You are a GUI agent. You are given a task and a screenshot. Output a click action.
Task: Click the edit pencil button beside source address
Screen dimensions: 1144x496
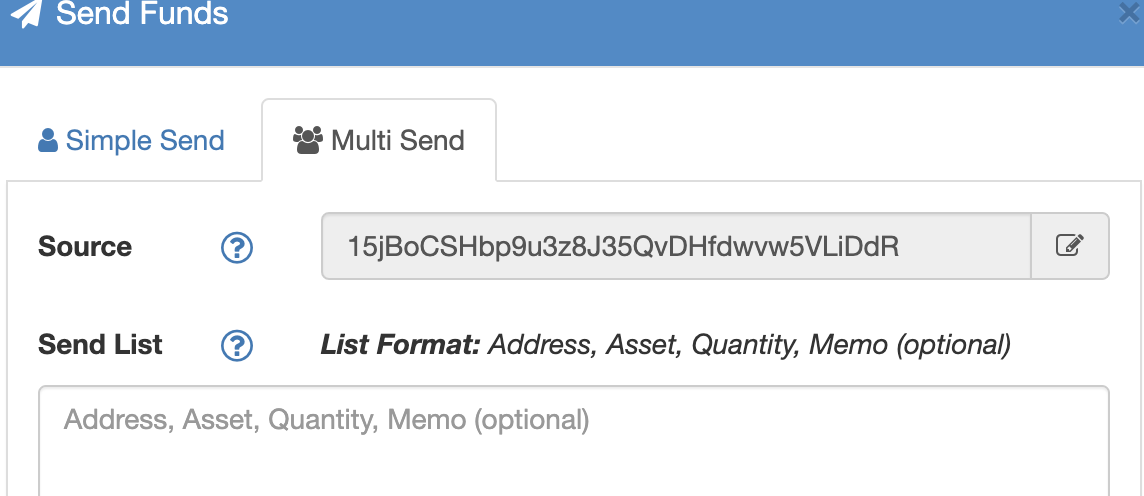coord(1070,246)
